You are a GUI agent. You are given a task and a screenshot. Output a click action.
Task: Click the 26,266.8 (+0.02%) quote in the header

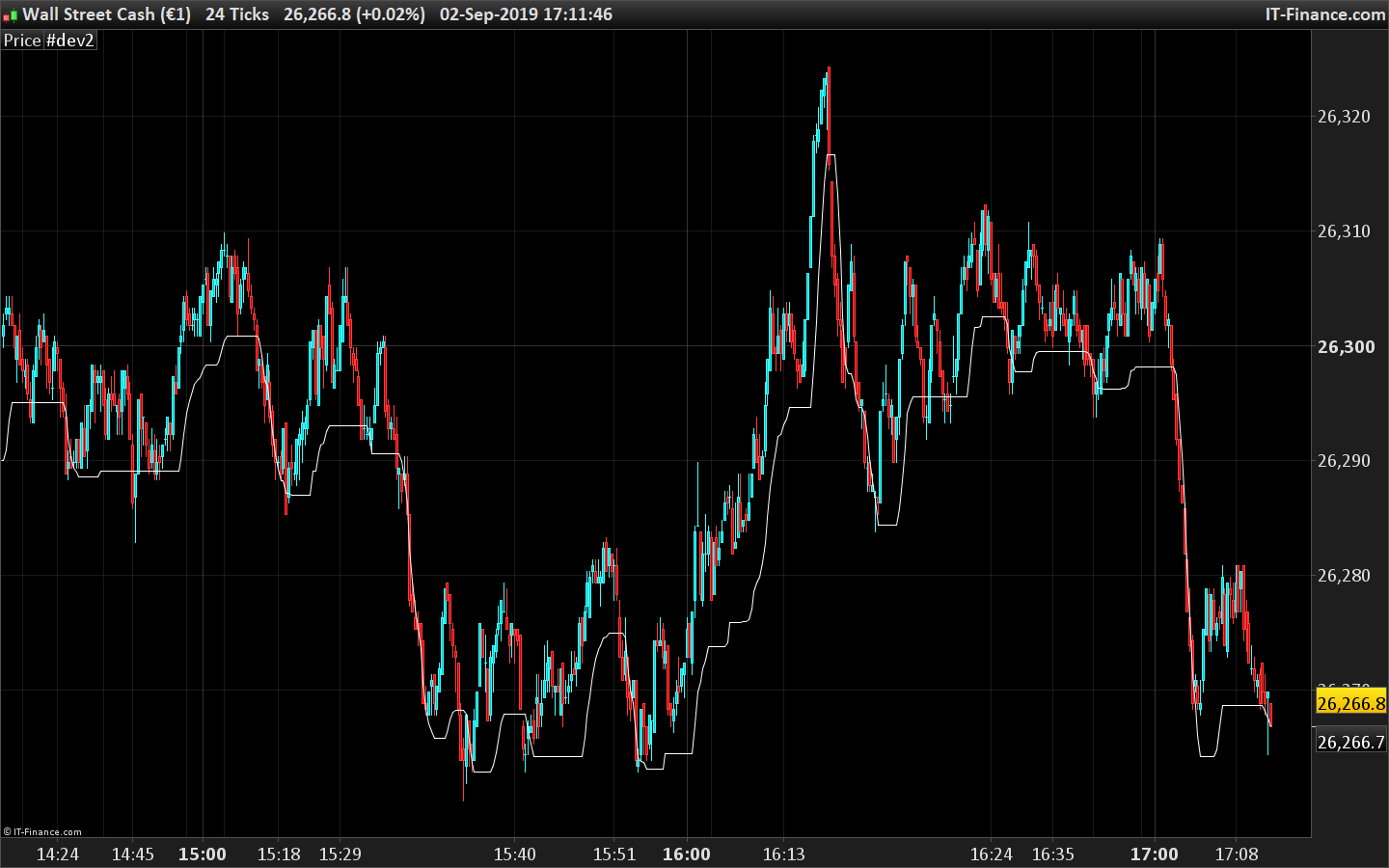click(x=354, y=14)
